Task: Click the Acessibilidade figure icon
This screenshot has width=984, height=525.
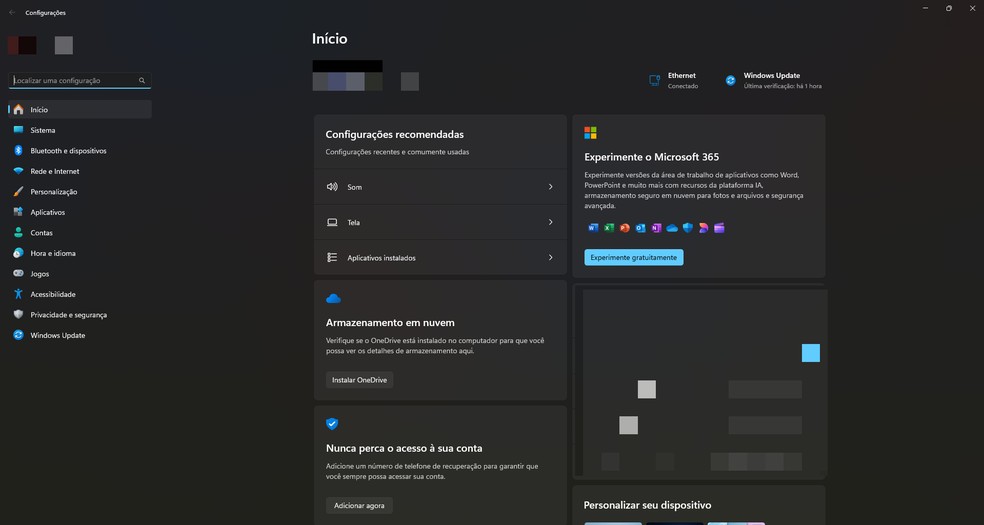Action: click(18, 294)
